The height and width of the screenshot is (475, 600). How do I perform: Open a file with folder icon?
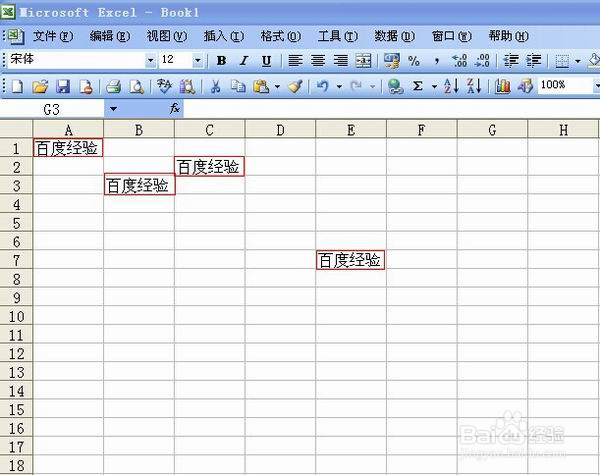(40, 86)
